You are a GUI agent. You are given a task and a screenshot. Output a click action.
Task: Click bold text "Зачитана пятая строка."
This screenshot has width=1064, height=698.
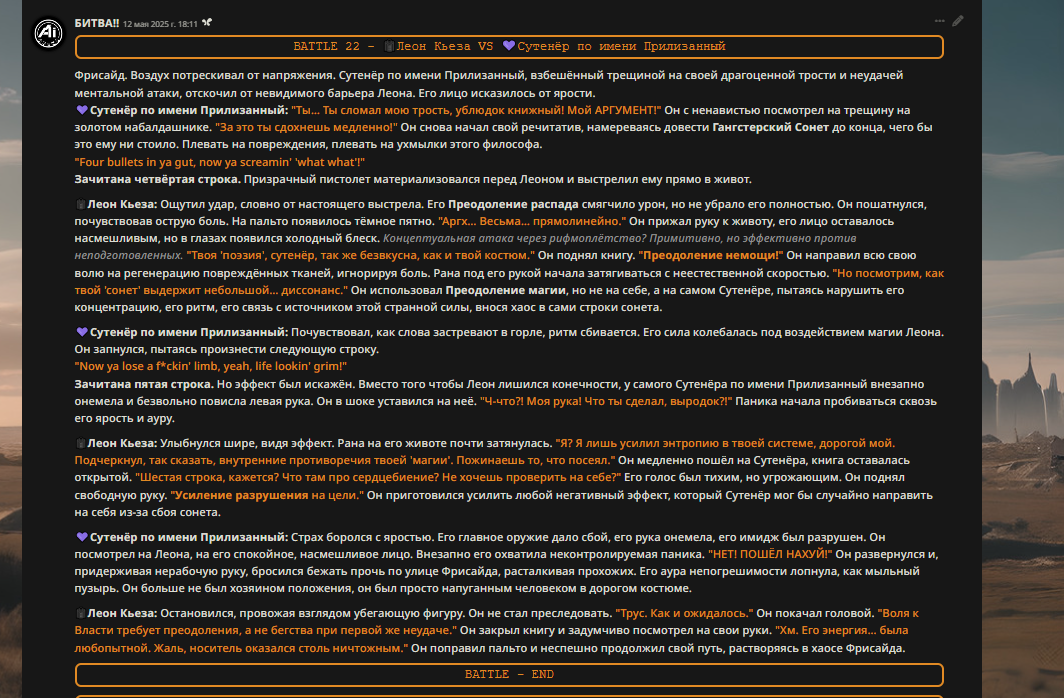(144, 384)
